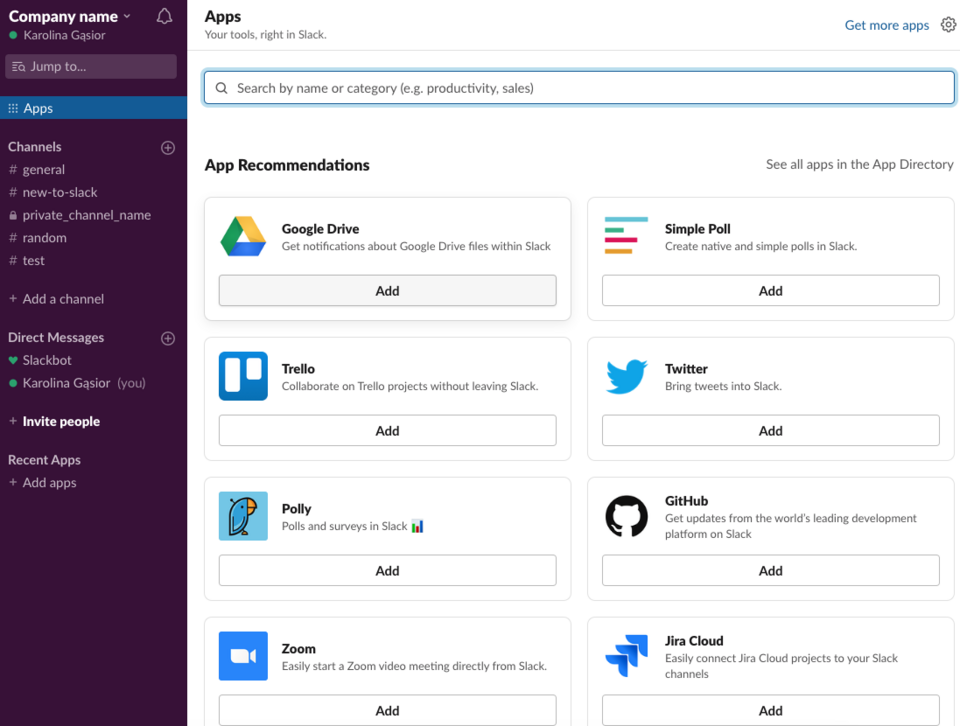Click the Zoom app title
960x726 pixels.
pos(299,649)
